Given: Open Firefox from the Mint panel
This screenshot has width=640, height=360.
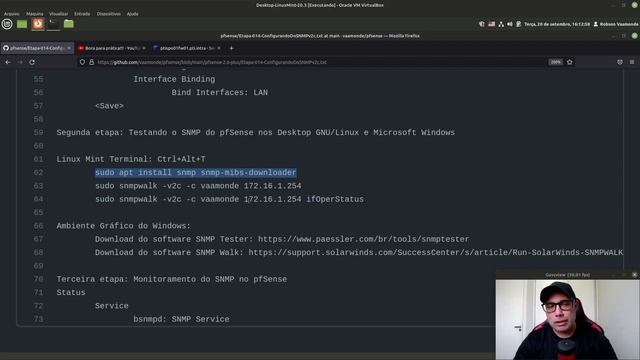Looking at the screenshot, I should pyautogui.click(x=38, y=24).
